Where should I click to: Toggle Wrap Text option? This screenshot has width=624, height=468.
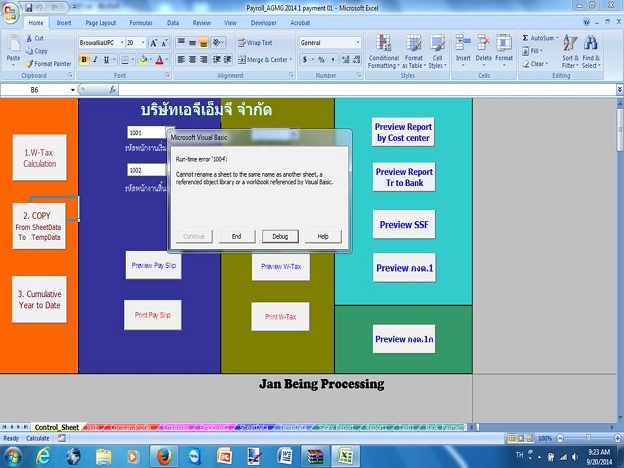tap(255, 43)
